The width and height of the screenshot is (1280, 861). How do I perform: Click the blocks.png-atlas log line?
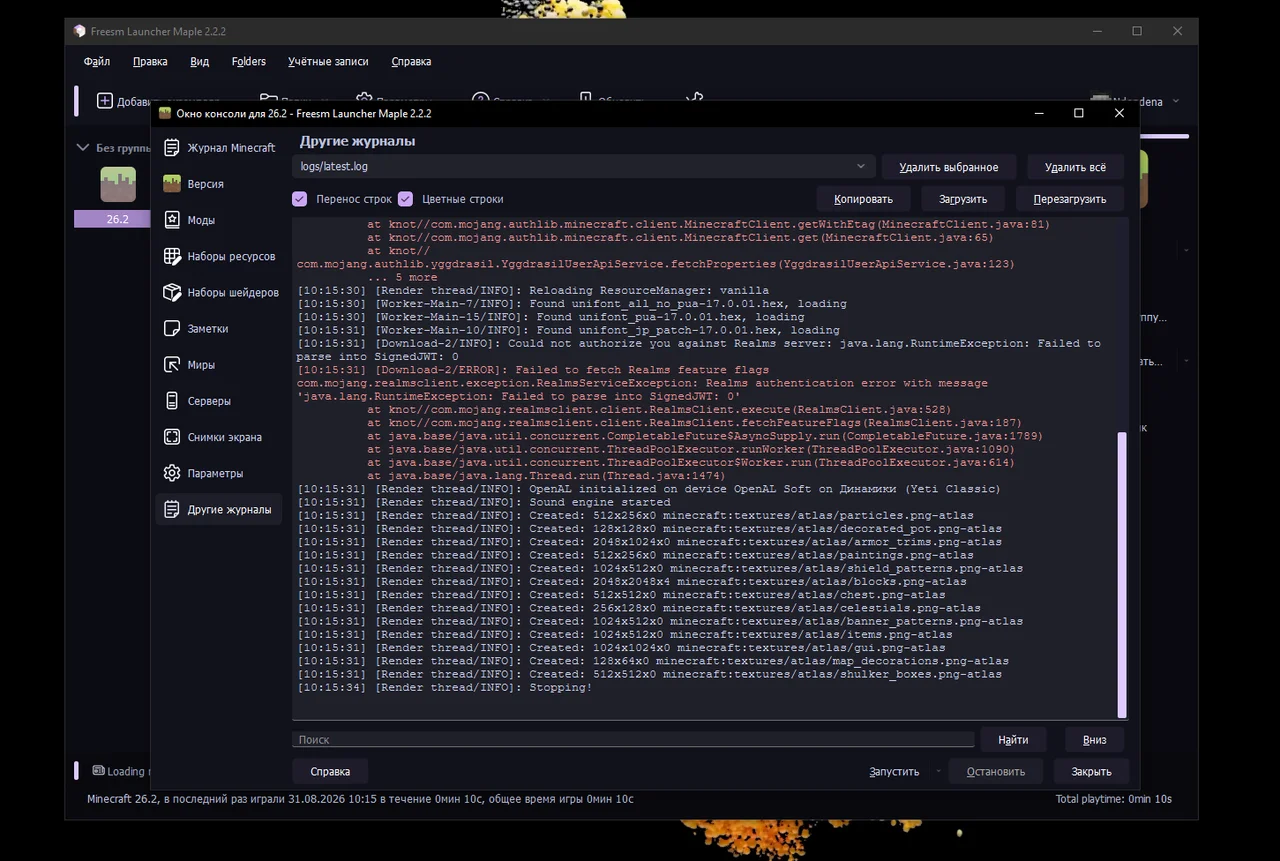[x=632, y=581]
